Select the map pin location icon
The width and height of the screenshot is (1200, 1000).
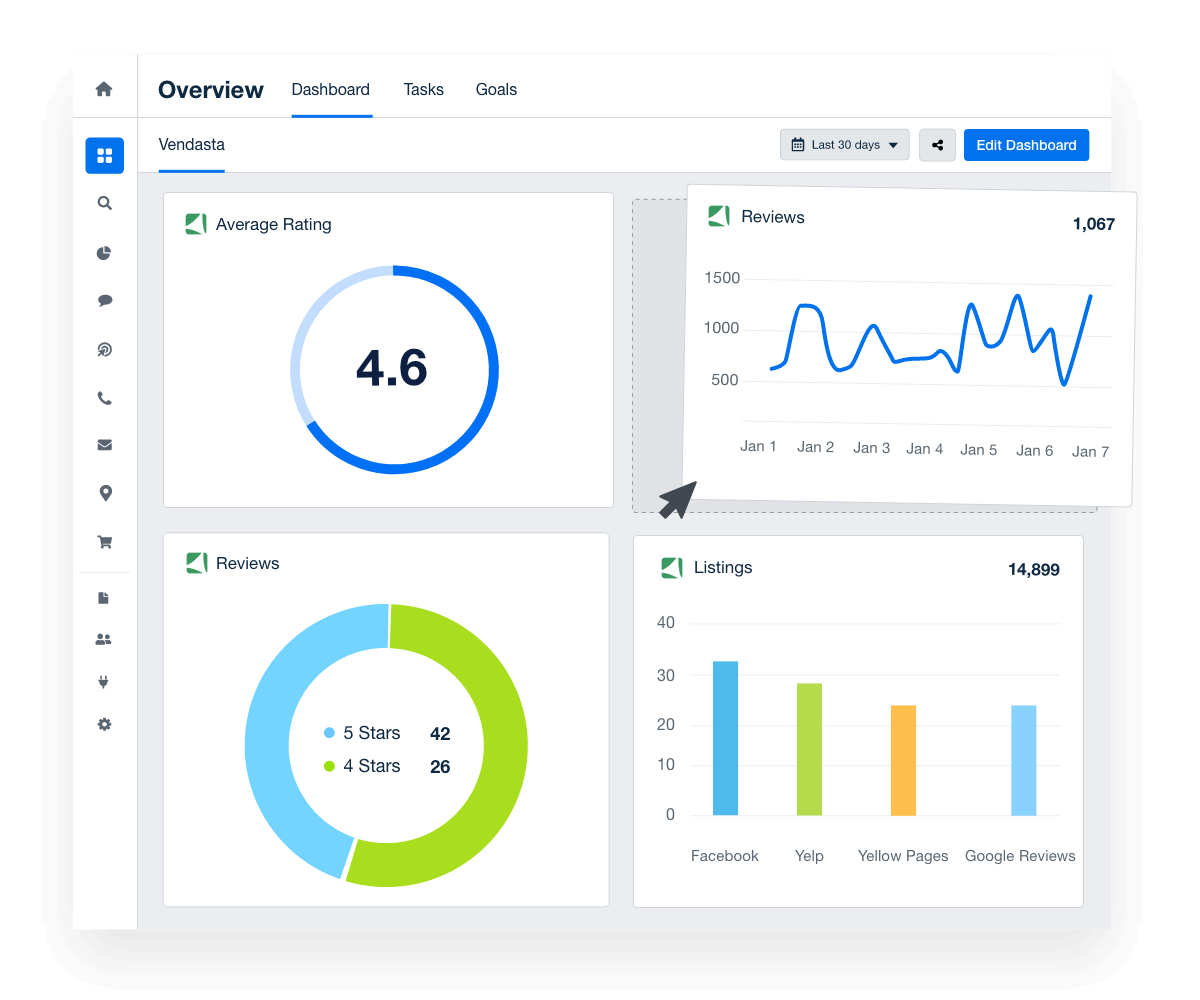pyautogui.click(x=105, y=493)
